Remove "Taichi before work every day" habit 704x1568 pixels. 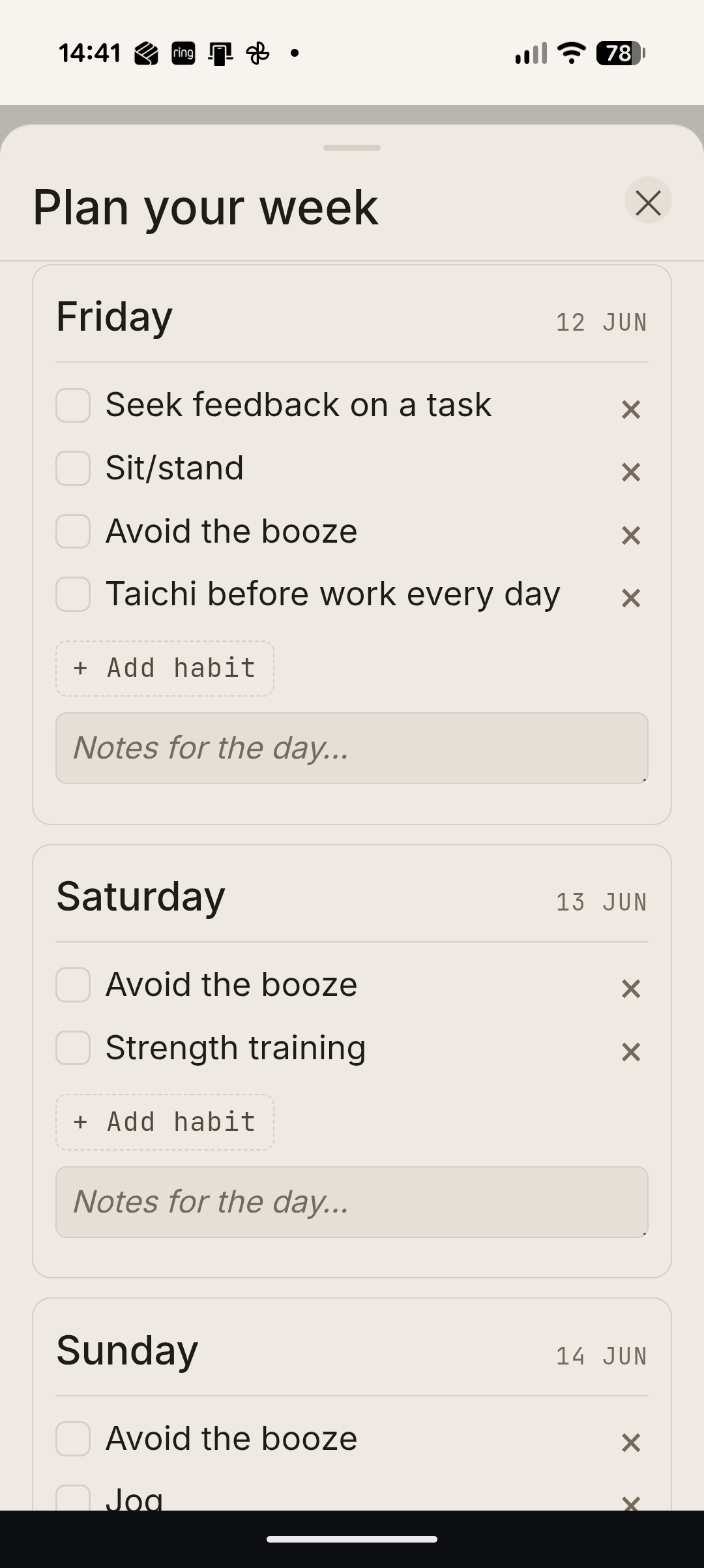(x=631, y=598)
